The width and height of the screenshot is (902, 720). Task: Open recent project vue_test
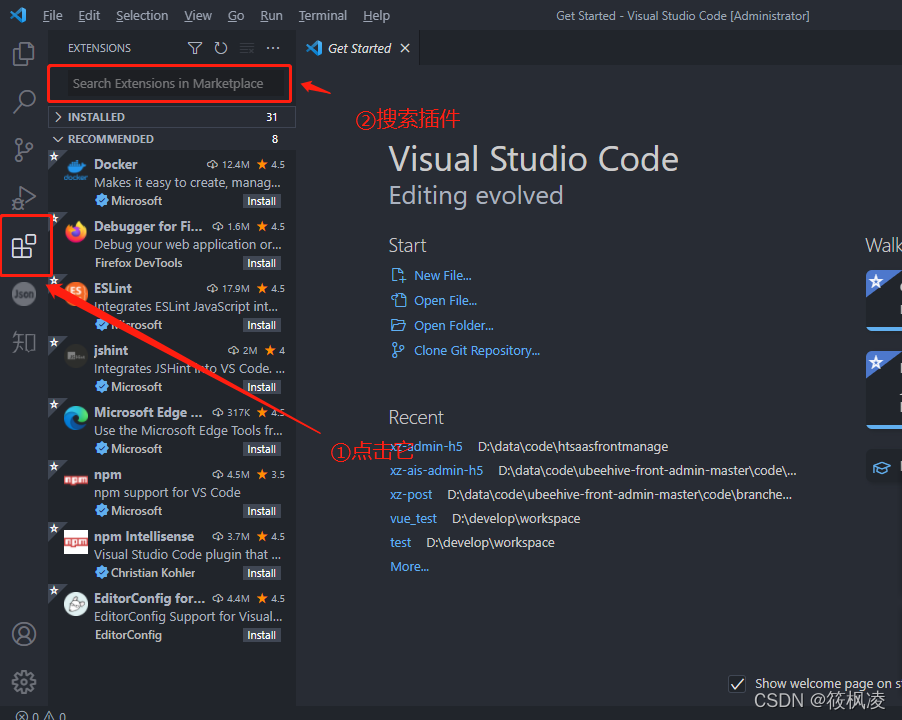413,518
